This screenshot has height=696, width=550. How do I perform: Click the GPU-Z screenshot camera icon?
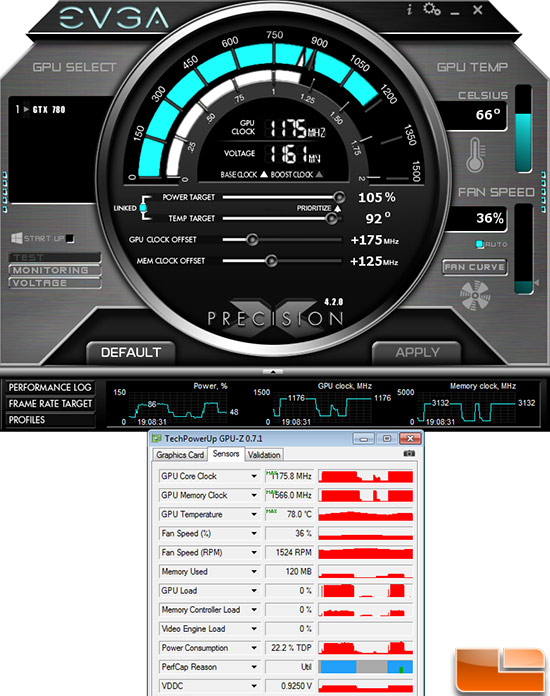click(x=409, y=454)
